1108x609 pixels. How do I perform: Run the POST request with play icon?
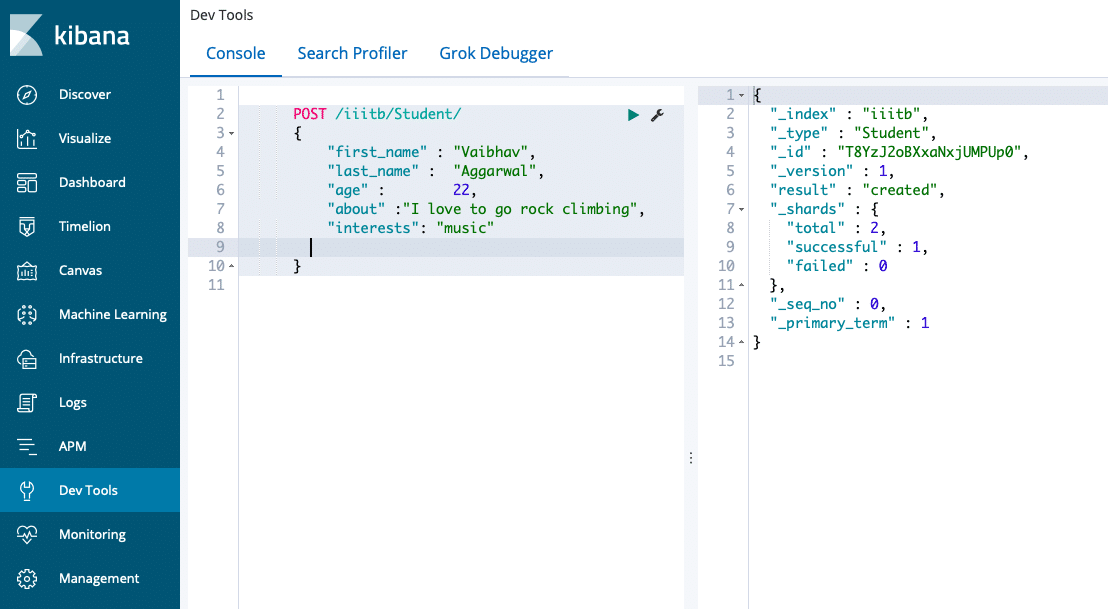[x=633, y=115]
